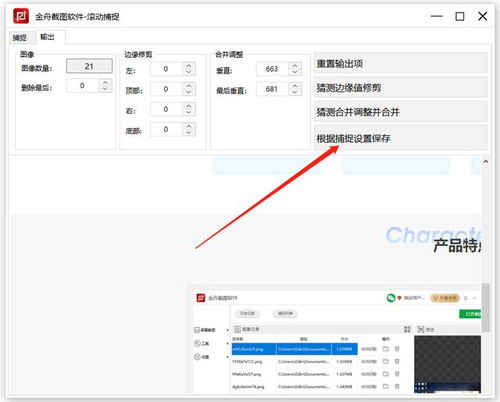Screen dimensions: 500x402
Task: Focus the 左 edge trim field
Action: coord(166,69)
